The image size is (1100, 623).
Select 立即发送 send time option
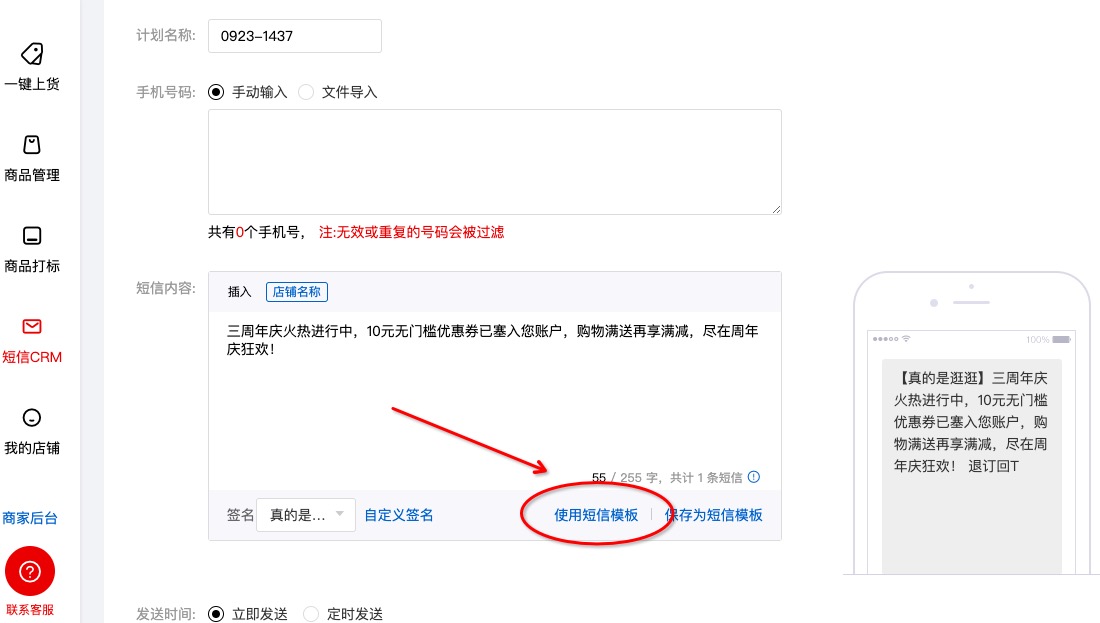216,614
